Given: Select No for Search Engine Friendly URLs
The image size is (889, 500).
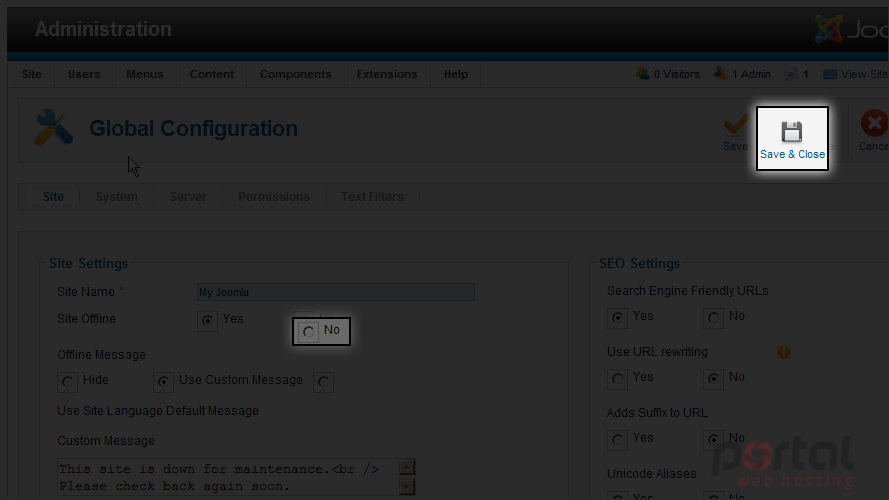Looking at the screenshot, I should pyautogui.click(x=713, y=318).
